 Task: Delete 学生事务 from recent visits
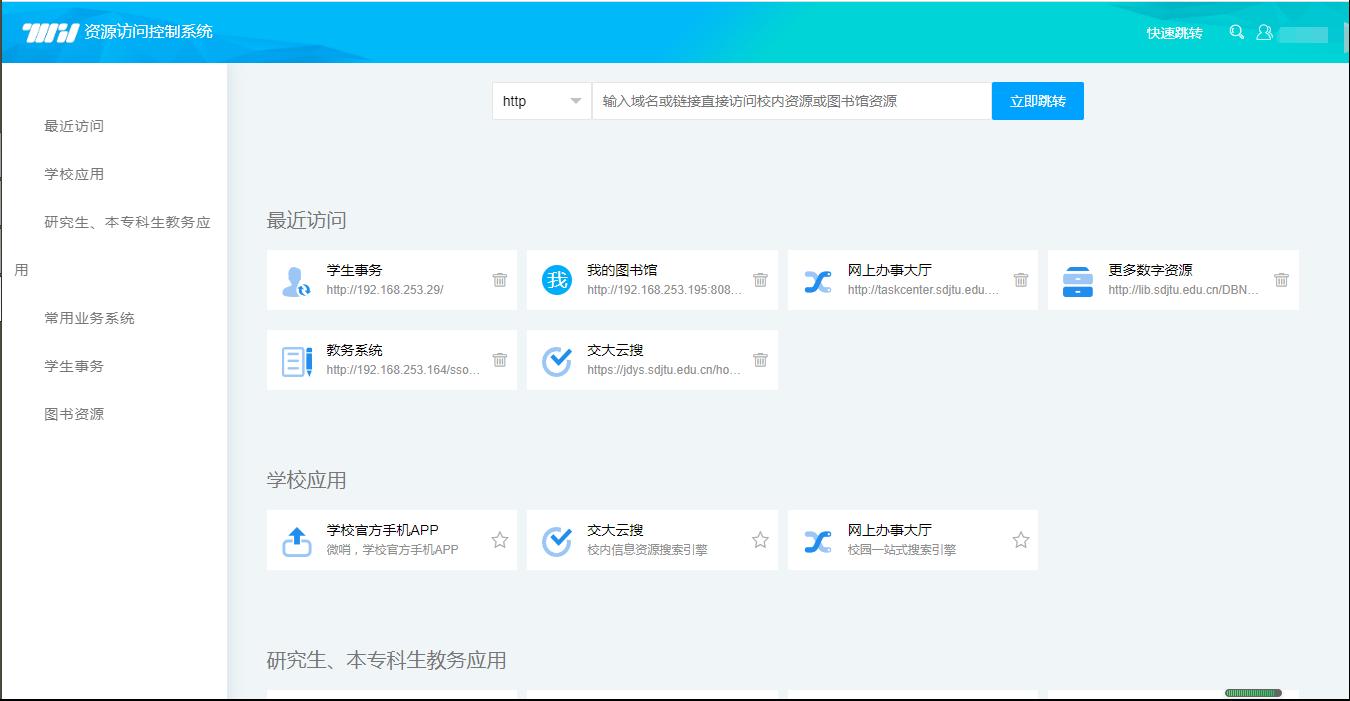pyautogui.click(x=500, y=280)
